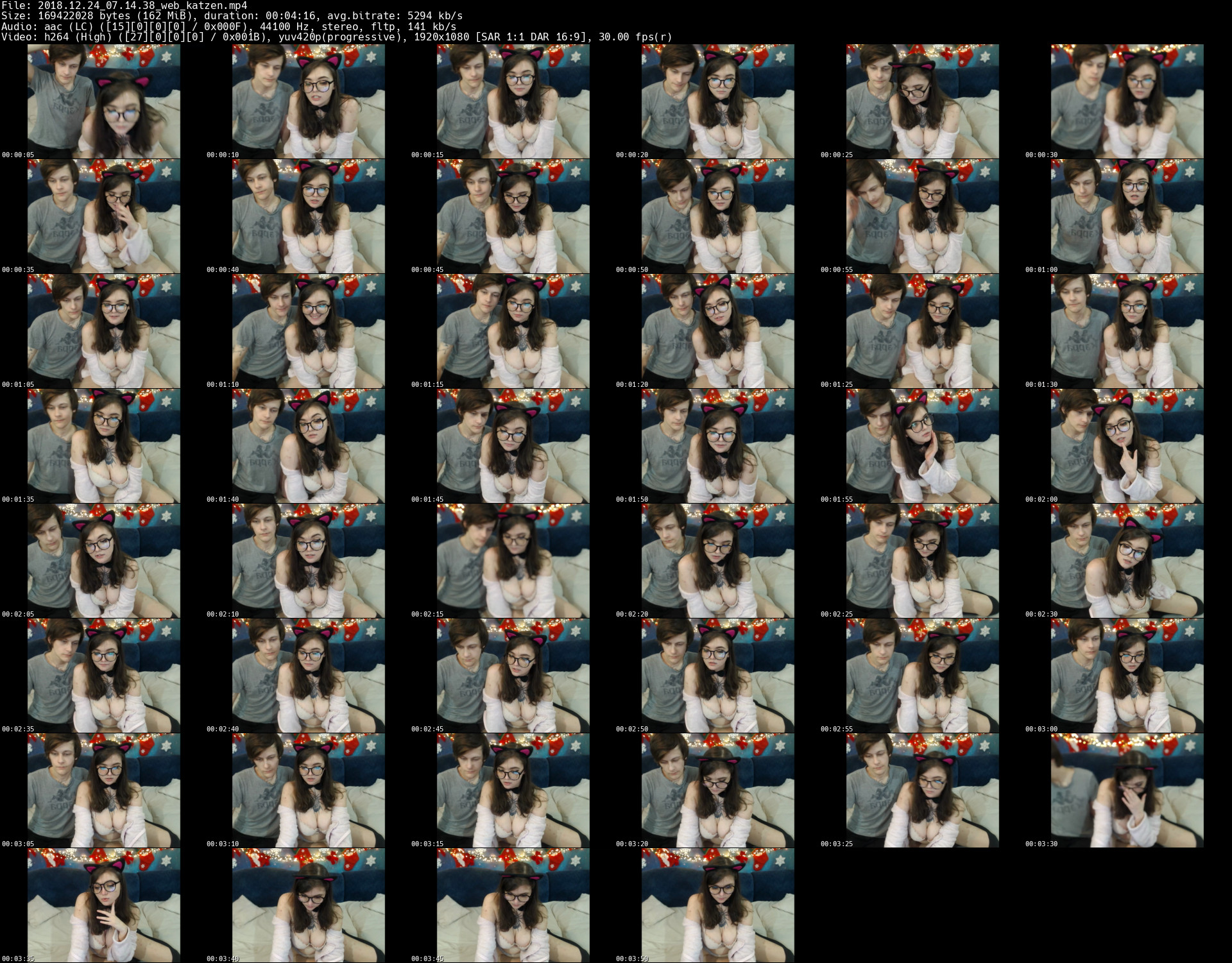Open the thumbnail at 00:00:05
The width and height of the screenshot is (1232, 963).
(103, 101)
